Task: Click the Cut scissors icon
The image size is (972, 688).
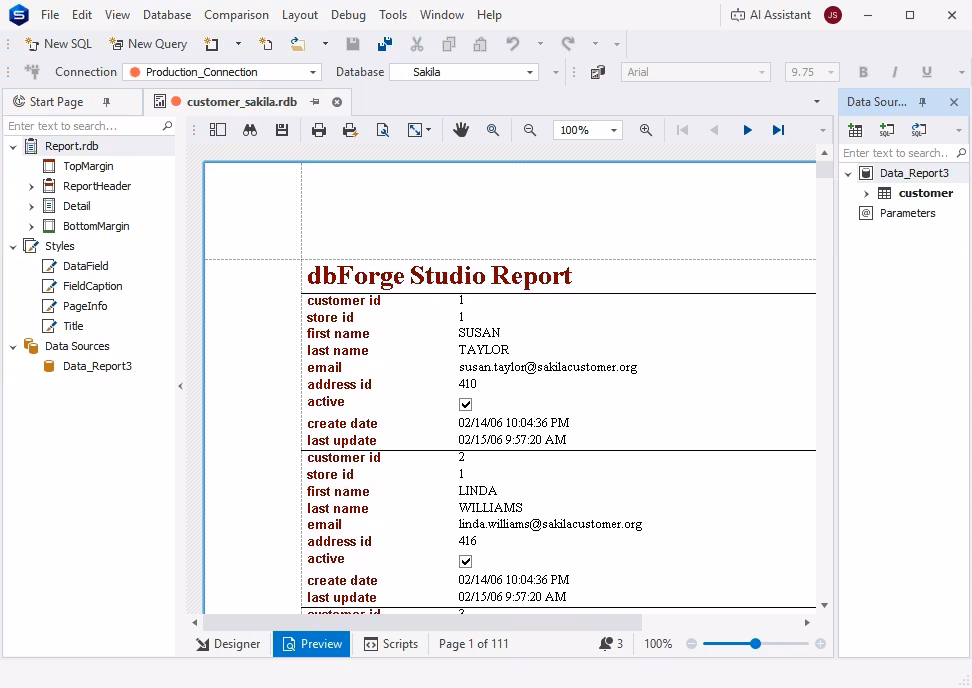Action: coord(417,44)
